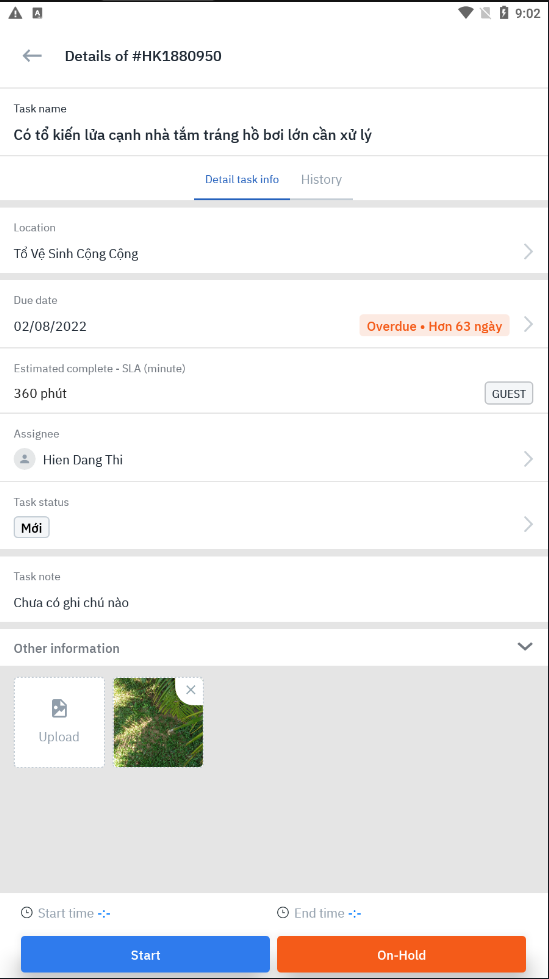Tap the battery icon in status bar
This screenshot has width=549, height=979.
pos(504,13)
